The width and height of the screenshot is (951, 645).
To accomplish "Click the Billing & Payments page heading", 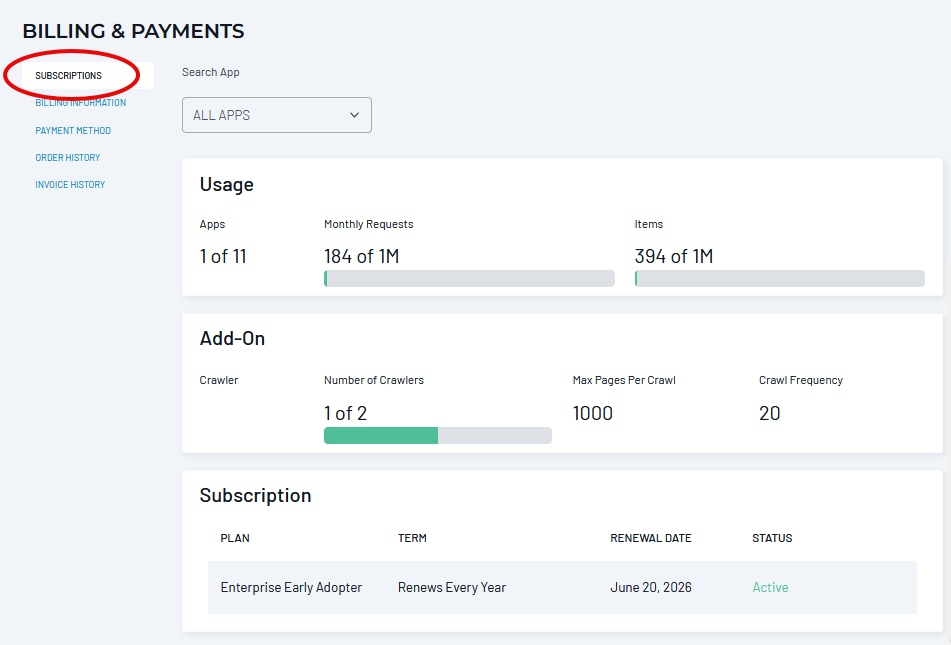I will click(133, 31).
